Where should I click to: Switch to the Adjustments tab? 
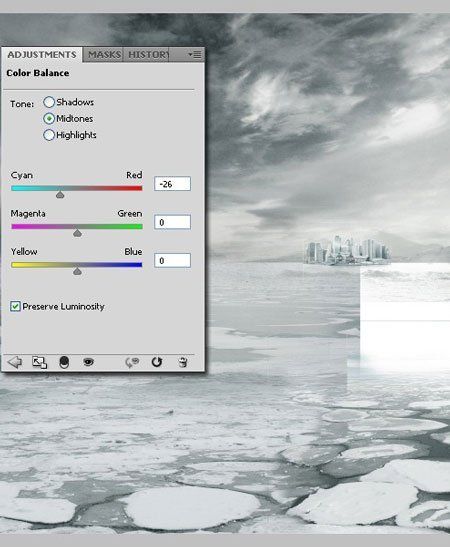coord(42,55)
